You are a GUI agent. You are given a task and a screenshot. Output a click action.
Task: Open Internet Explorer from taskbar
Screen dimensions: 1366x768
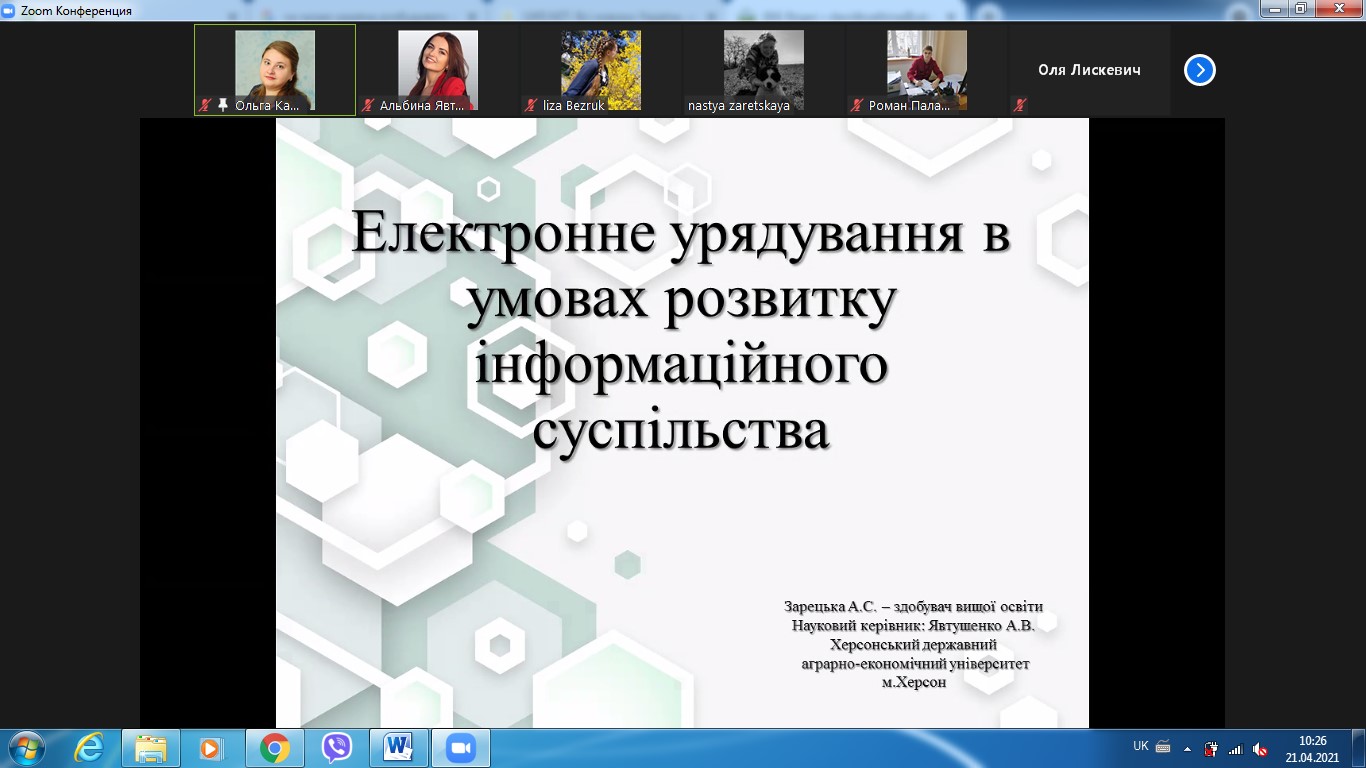click(x=89, y=748)
